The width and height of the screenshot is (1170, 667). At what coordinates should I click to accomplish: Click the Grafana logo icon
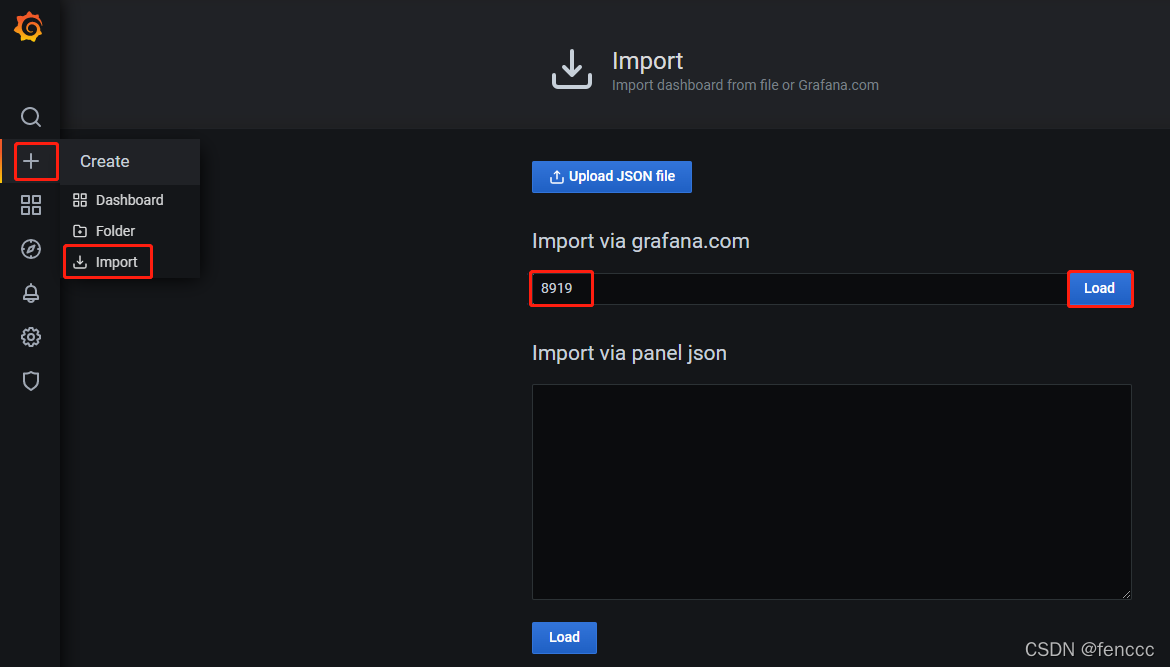click(x=29, y=27)
